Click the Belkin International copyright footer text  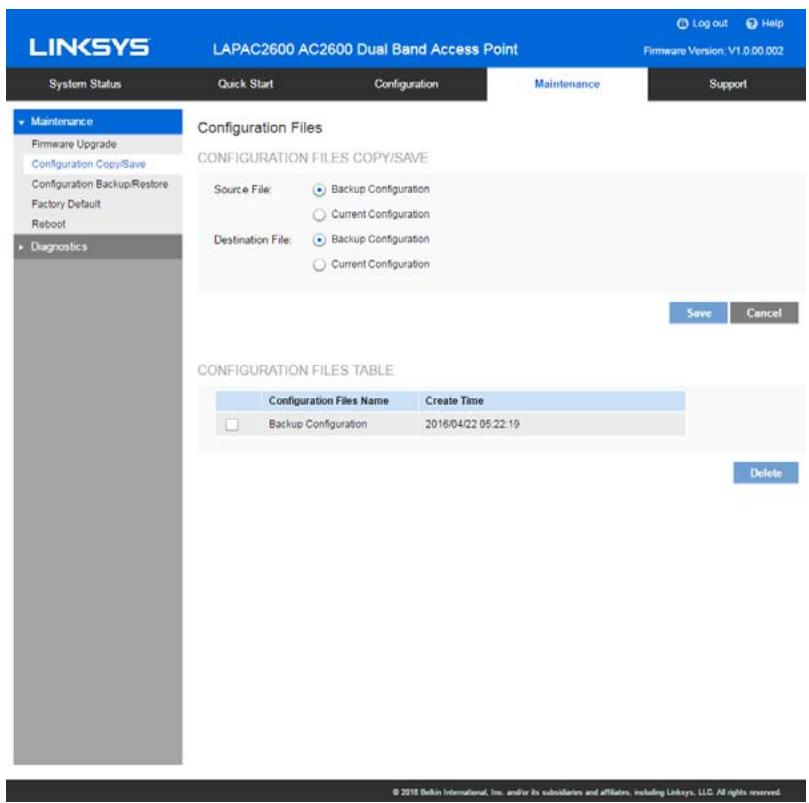click(x=587, y=792)
